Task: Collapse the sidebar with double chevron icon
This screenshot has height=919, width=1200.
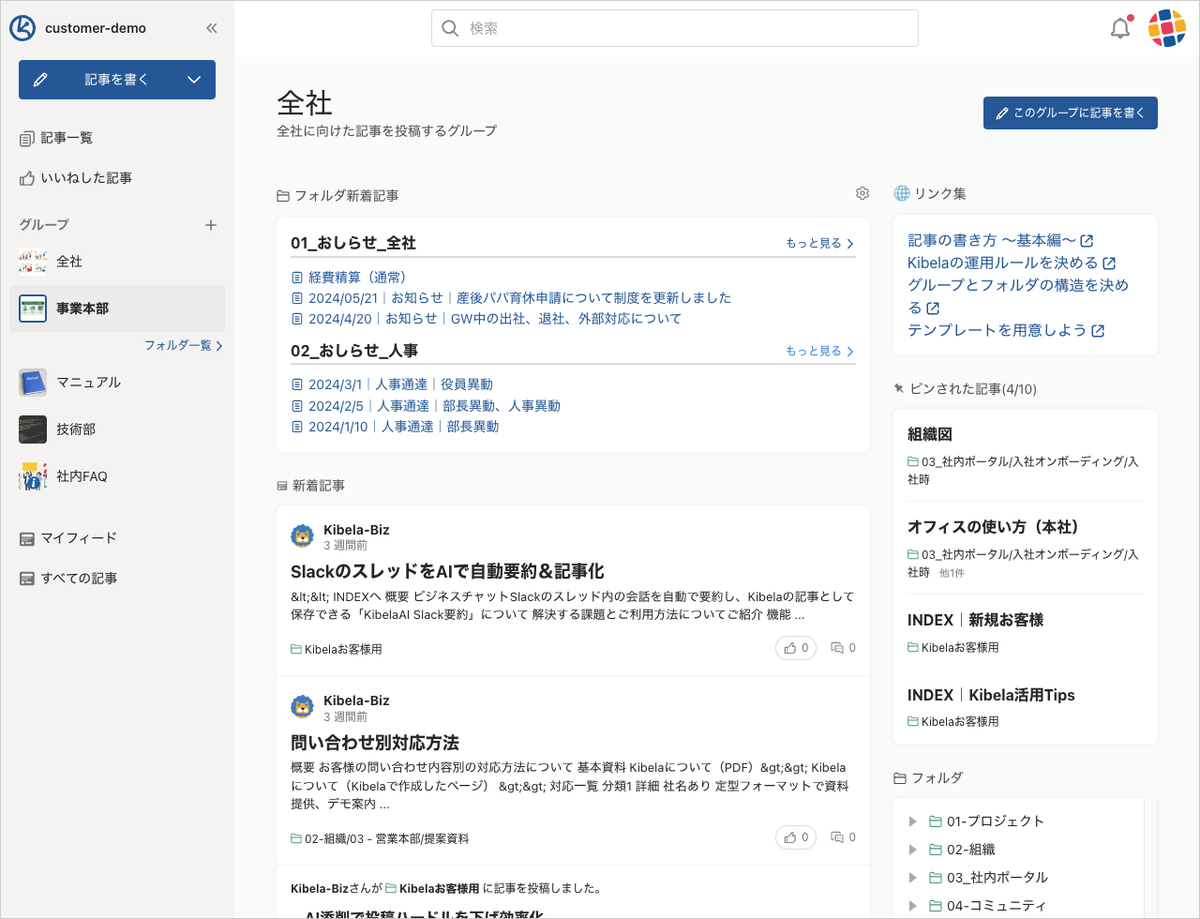Action: coord(211,28)
